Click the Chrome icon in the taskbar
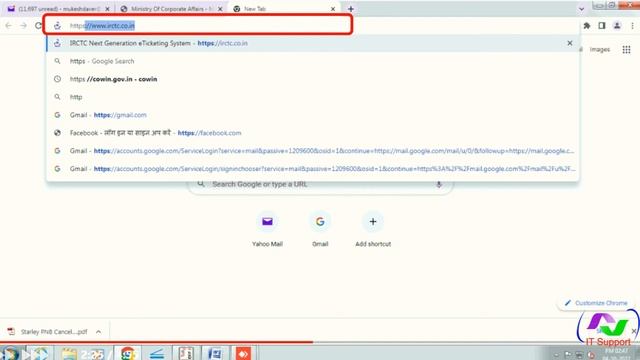Screen dimensions: 640x360 tap(128, 353)
